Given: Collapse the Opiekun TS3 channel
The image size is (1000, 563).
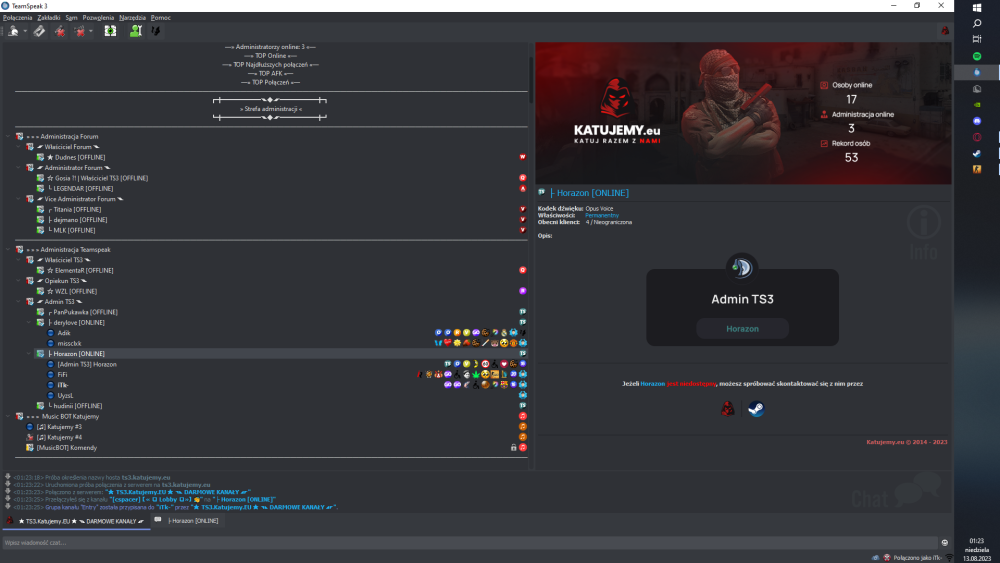Looking at the screenshot, I should [x=18, y=281].
